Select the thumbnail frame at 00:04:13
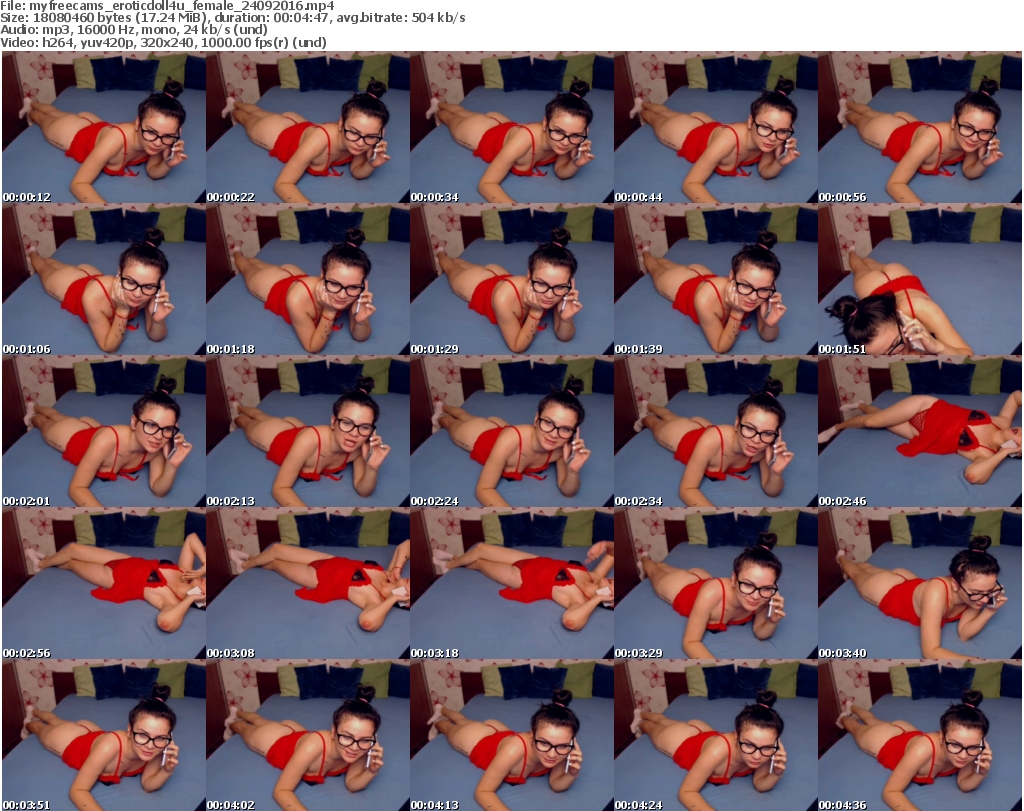The height and width of the screenshot is (811, 1024). [x=511, y=735]
